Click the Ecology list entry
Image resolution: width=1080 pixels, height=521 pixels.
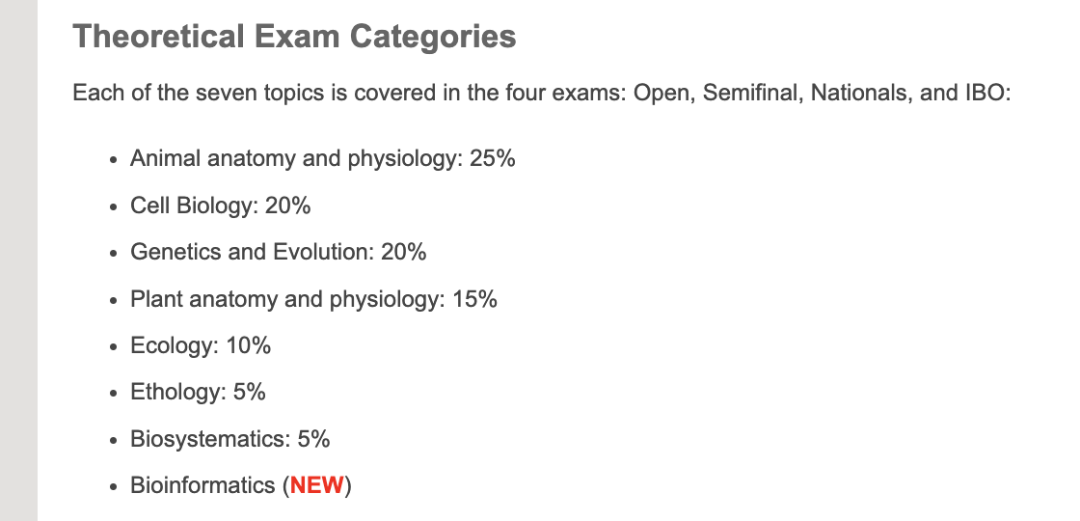coord(200,346)
